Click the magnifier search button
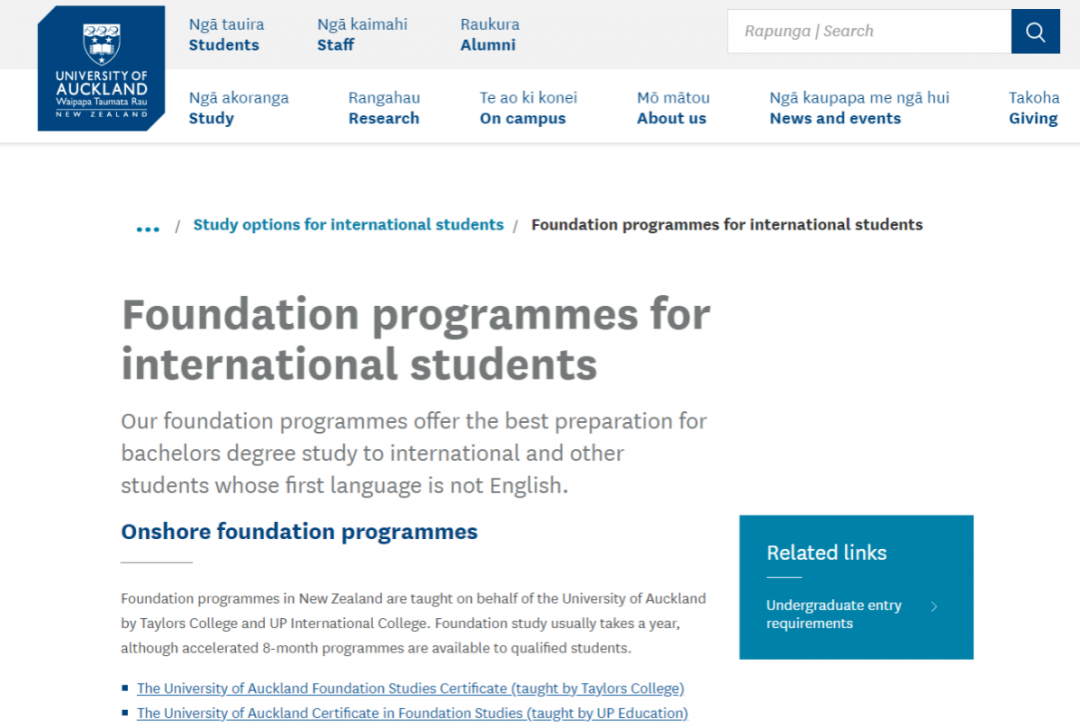 (x=1035, y=31)
